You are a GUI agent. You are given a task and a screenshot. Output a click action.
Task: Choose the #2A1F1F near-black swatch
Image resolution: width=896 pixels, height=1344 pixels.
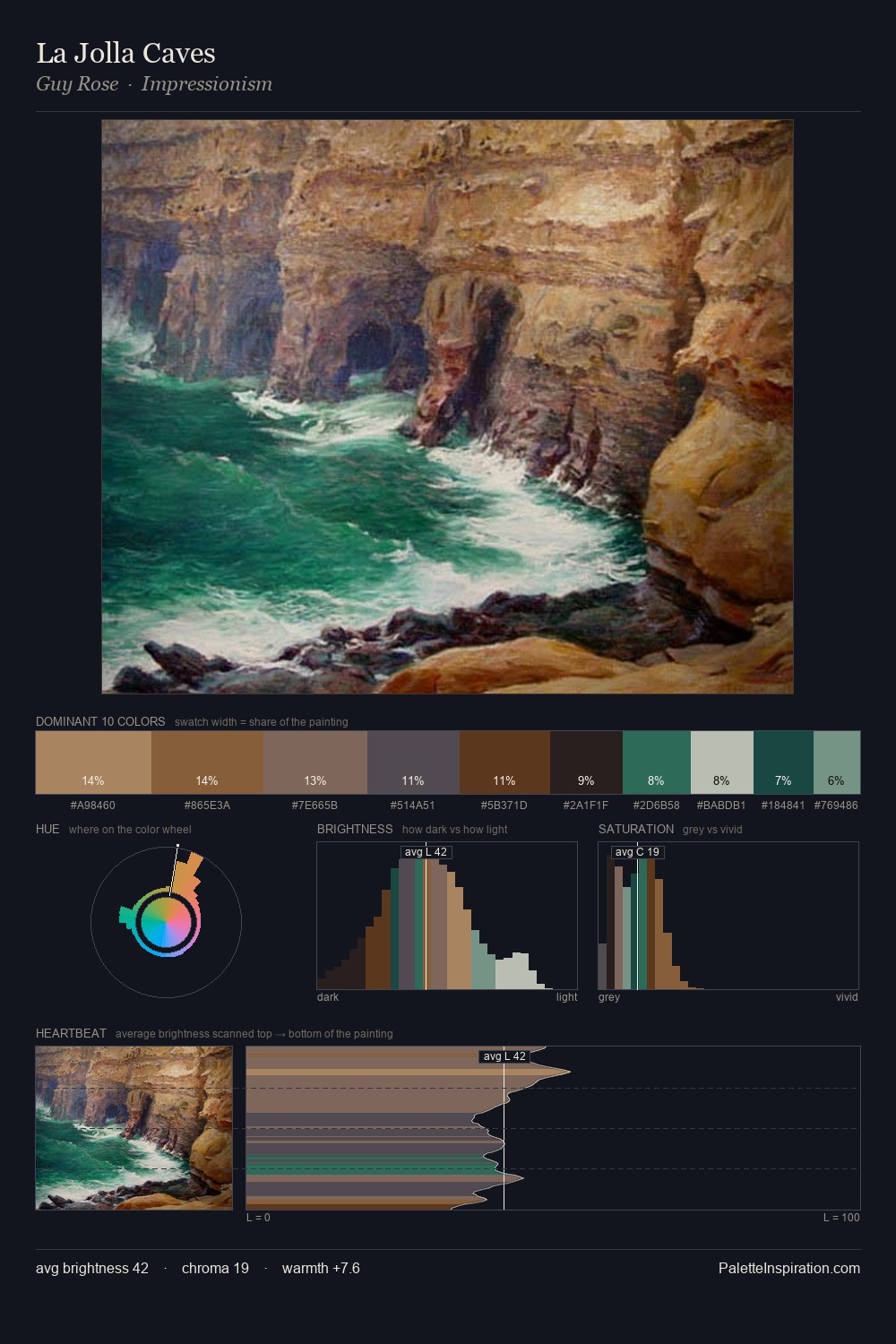(586, 762)
